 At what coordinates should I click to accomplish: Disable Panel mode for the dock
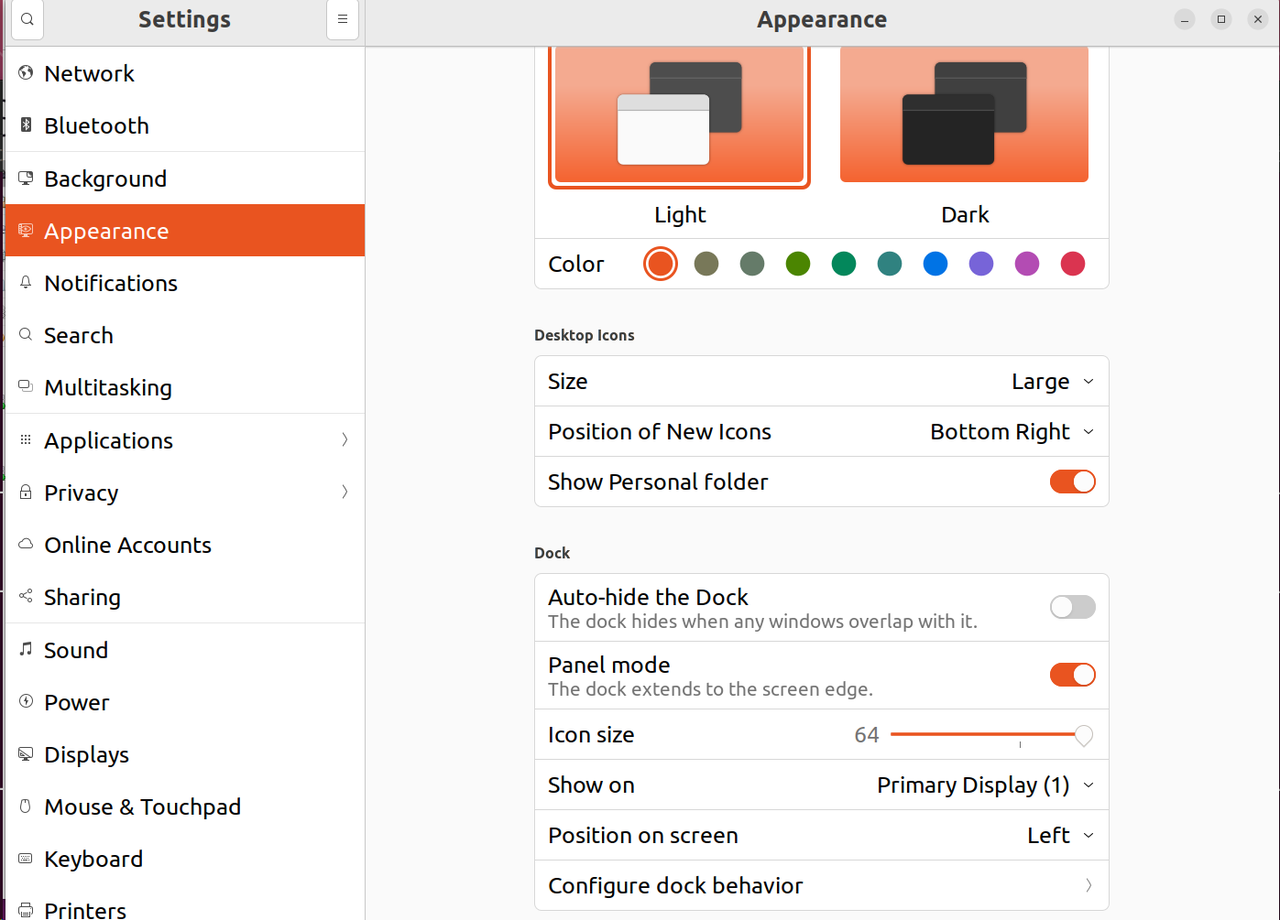coord(1072,675)
